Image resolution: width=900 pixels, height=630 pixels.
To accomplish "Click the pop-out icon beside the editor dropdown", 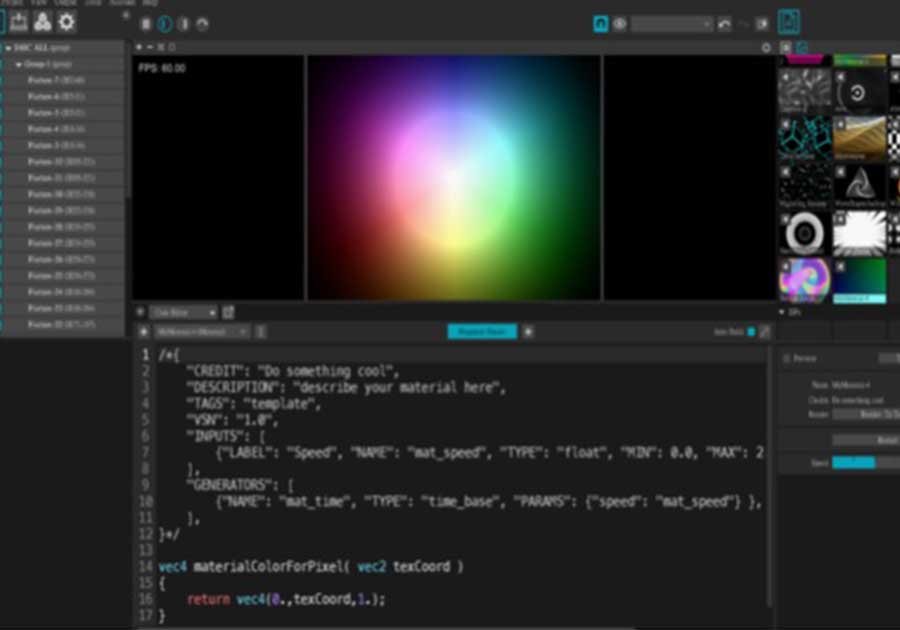I will click(x=228, y=313).
